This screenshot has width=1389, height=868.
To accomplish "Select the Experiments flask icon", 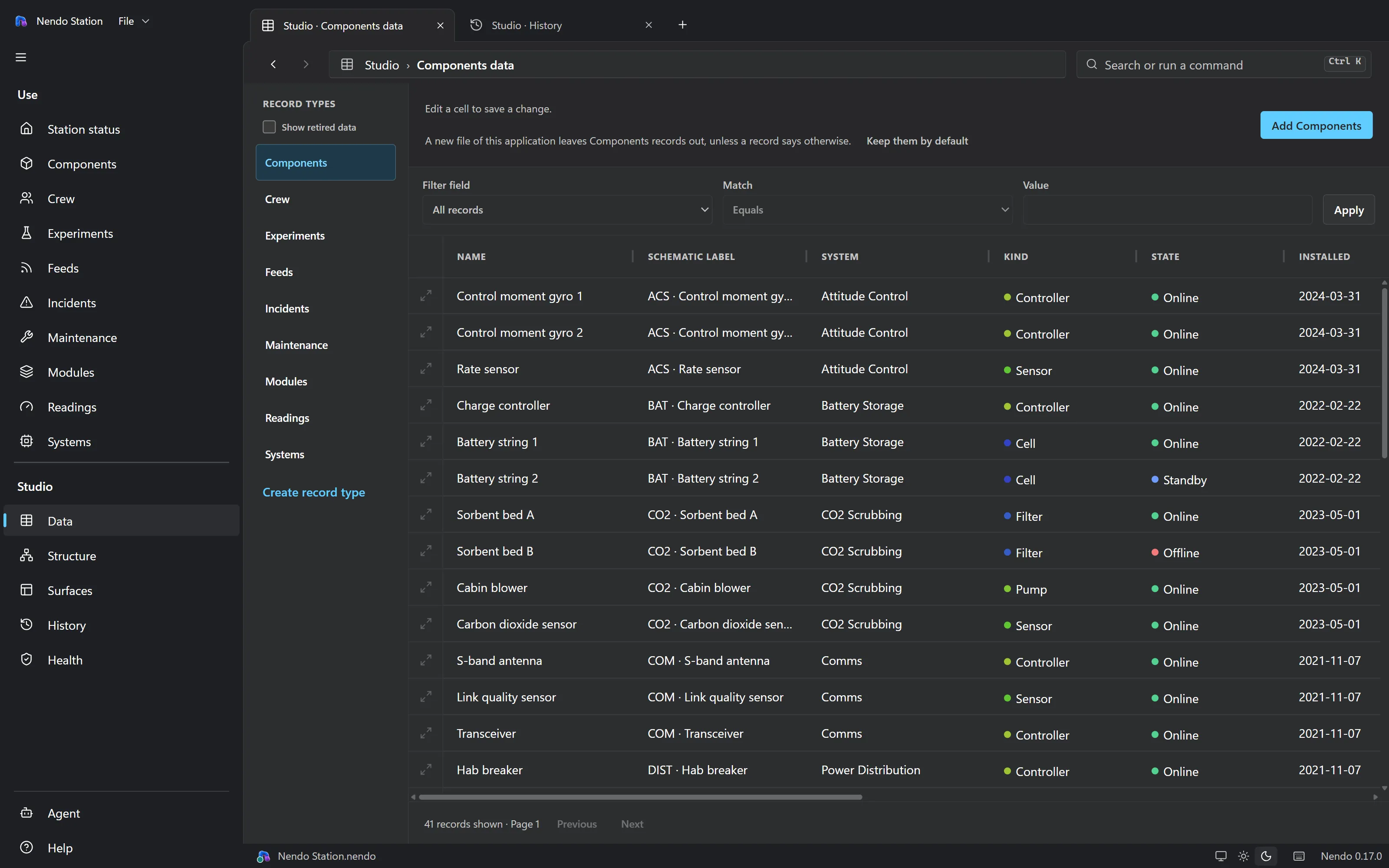I will (26, 233).
